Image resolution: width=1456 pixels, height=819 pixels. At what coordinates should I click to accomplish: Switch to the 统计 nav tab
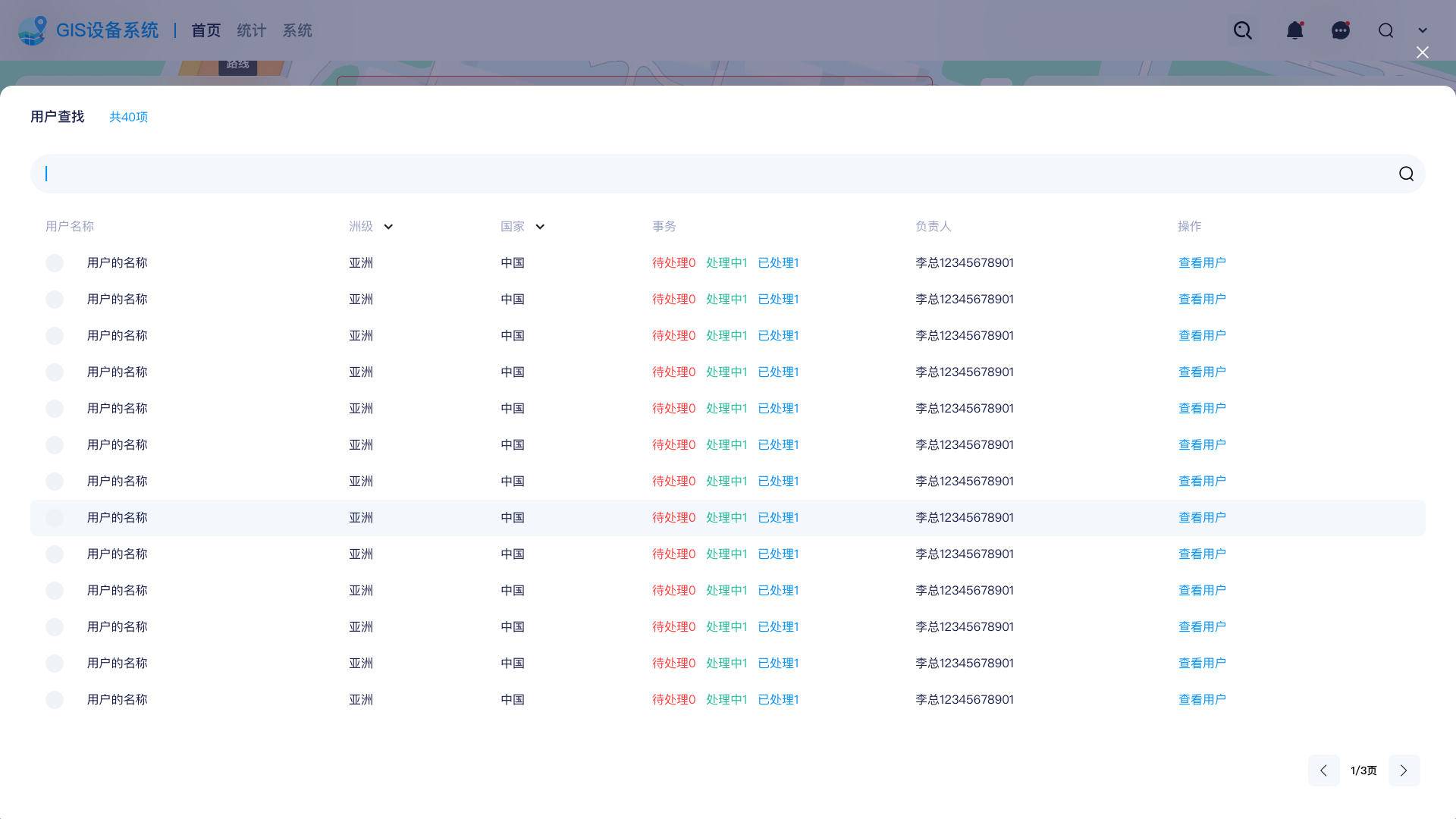pyautogui.click(x=251, y=30)
